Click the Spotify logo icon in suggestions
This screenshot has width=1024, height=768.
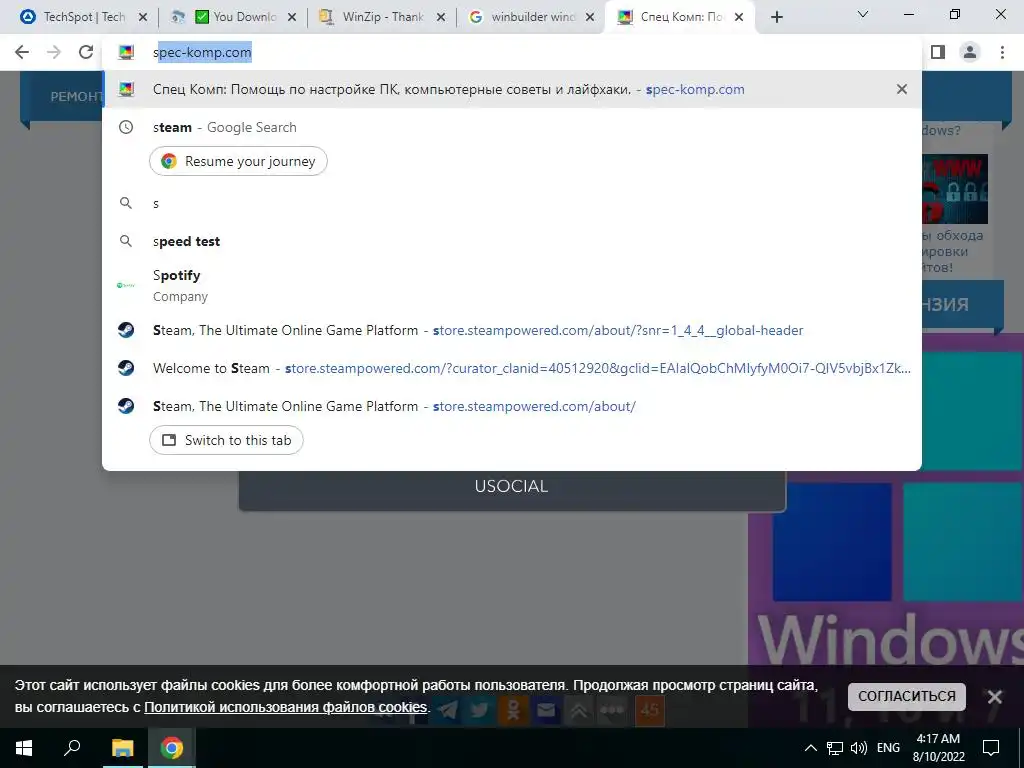[x=125, y=285]
